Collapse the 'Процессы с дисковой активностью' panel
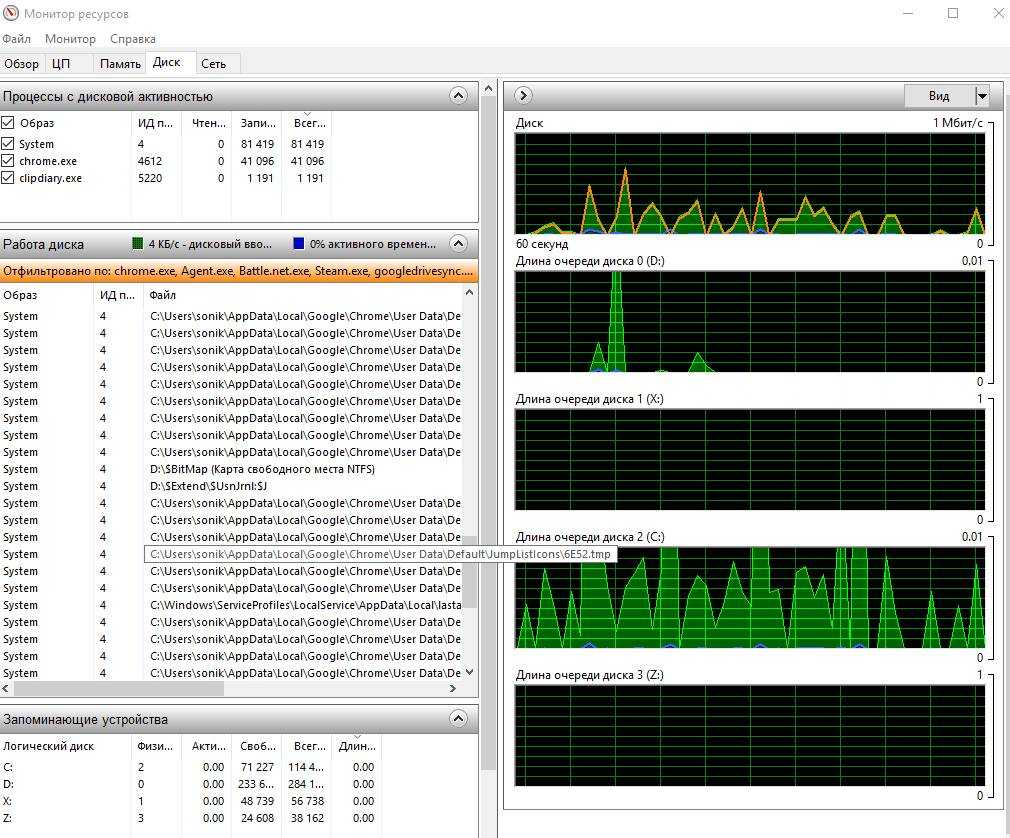Image resolution: width=1010 pixels, height=838 pixels. coord(458,96)
